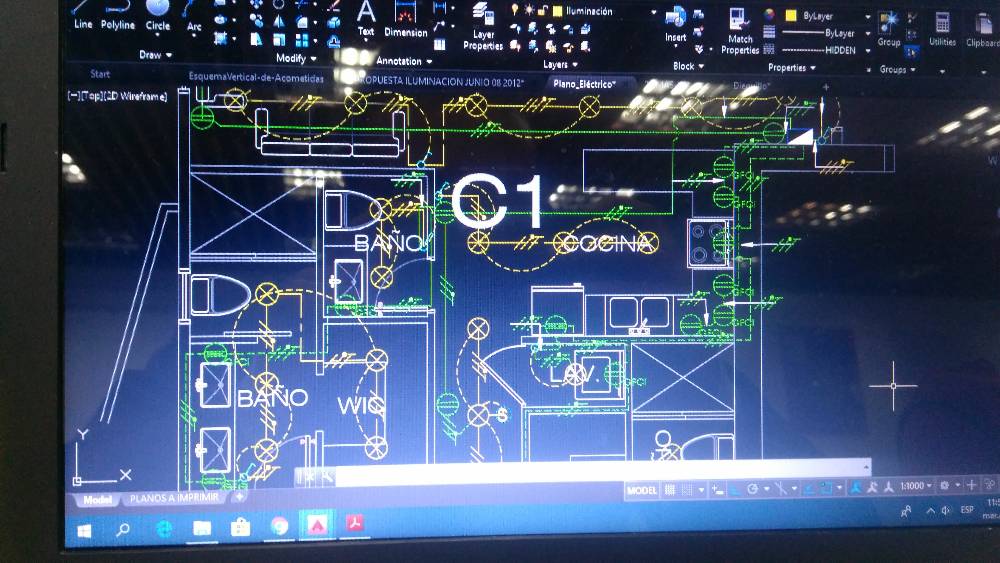Toggle polar tracking in status bar

[x=753, y=489]
